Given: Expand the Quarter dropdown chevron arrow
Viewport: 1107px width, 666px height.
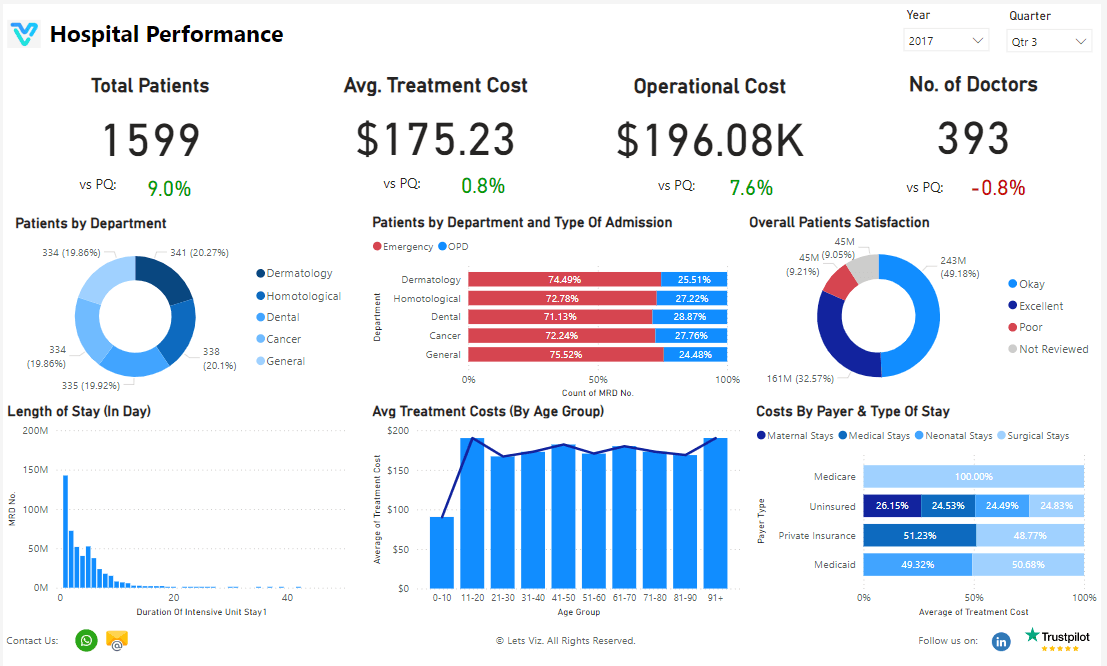Looking at the screenshot, I should click(1080, 41).
